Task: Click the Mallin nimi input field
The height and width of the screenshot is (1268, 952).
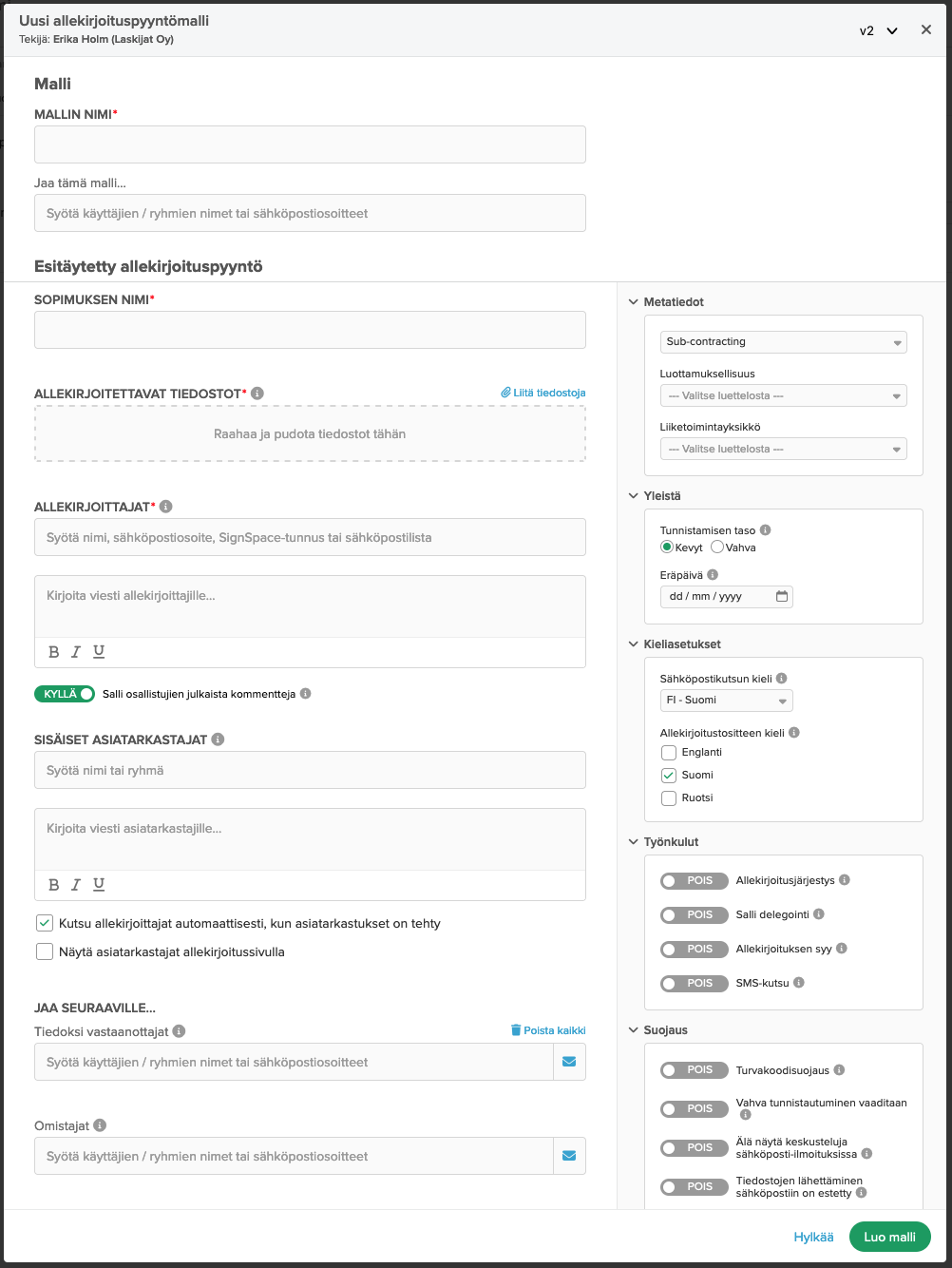Action: point(310,144)
